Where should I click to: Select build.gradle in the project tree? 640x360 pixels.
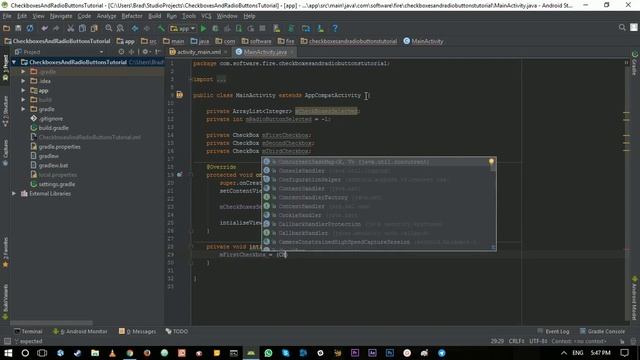click(53, 128)
